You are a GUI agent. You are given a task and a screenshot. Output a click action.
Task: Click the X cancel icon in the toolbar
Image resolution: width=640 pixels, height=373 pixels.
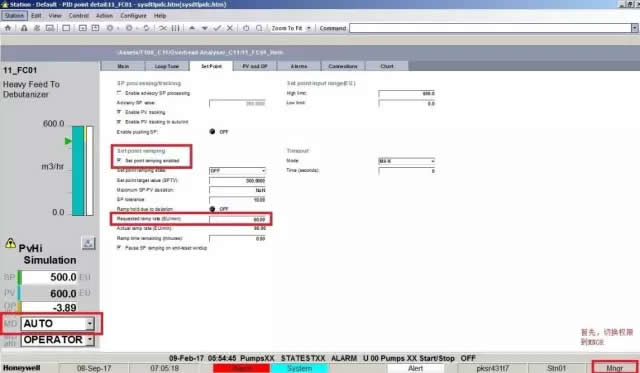[230, 28]
